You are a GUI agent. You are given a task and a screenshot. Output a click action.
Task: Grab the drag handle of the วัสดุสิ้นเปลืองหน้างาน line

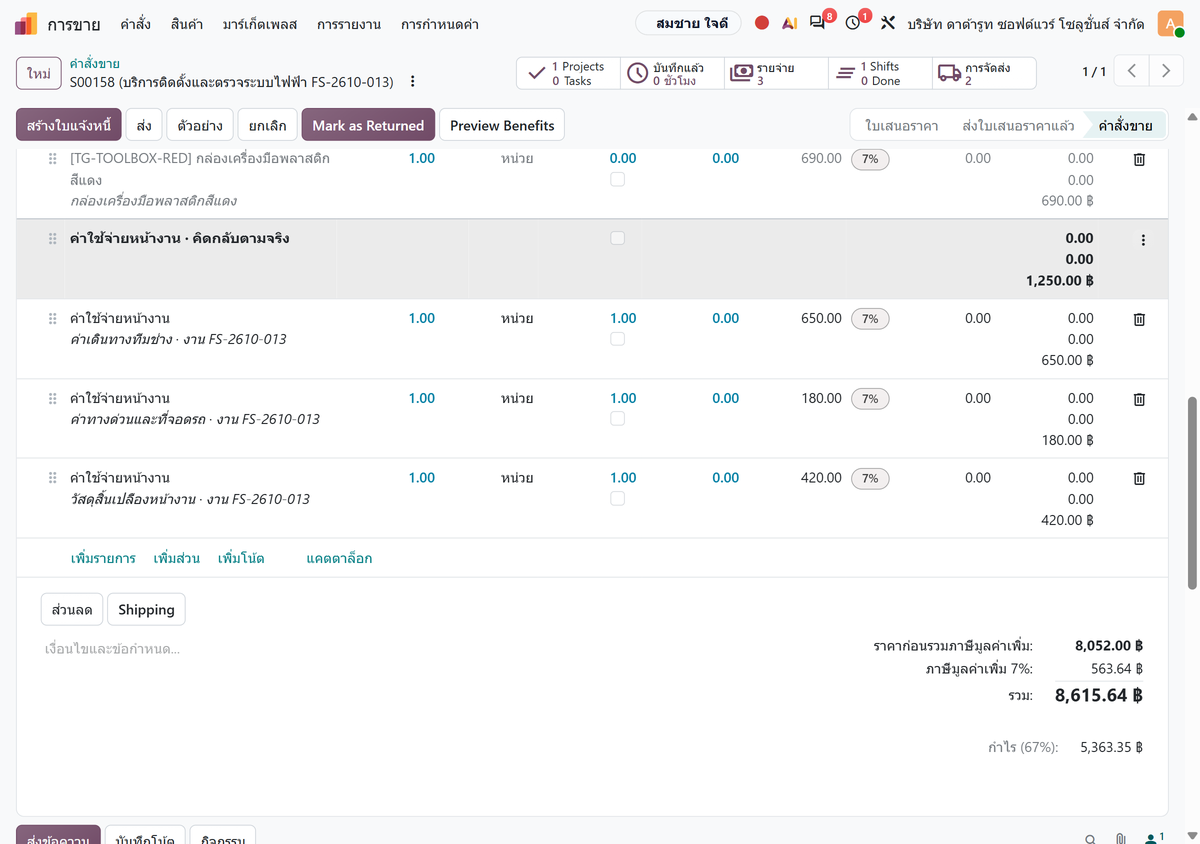click(52, 479)
